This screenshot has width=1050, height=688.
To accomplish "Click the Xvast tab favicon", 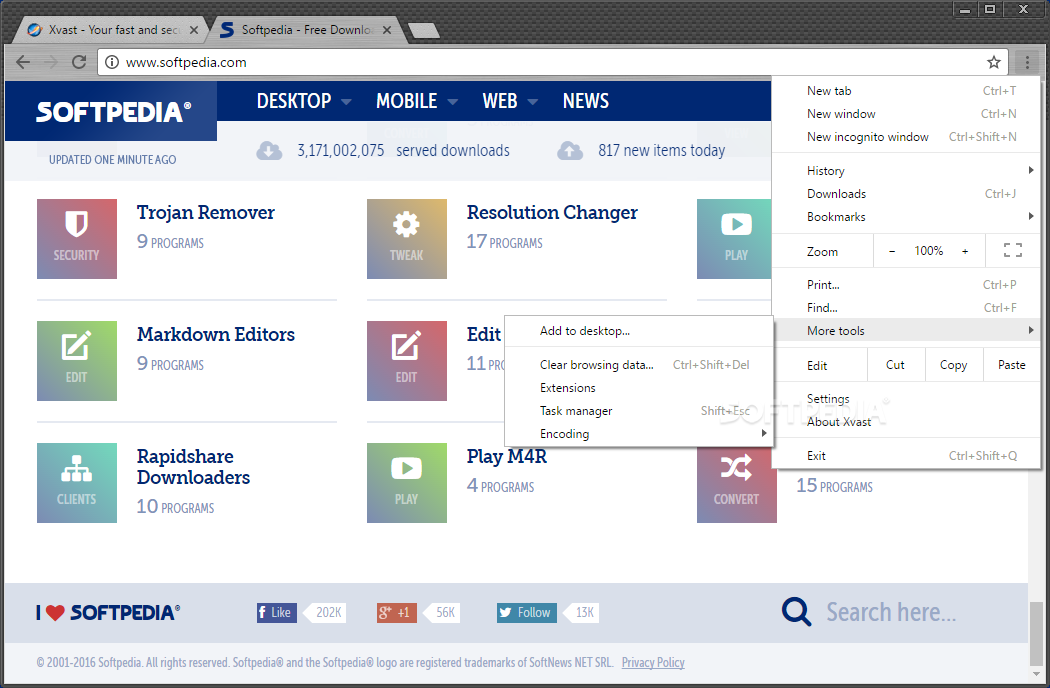I will [x=34, y=30].
